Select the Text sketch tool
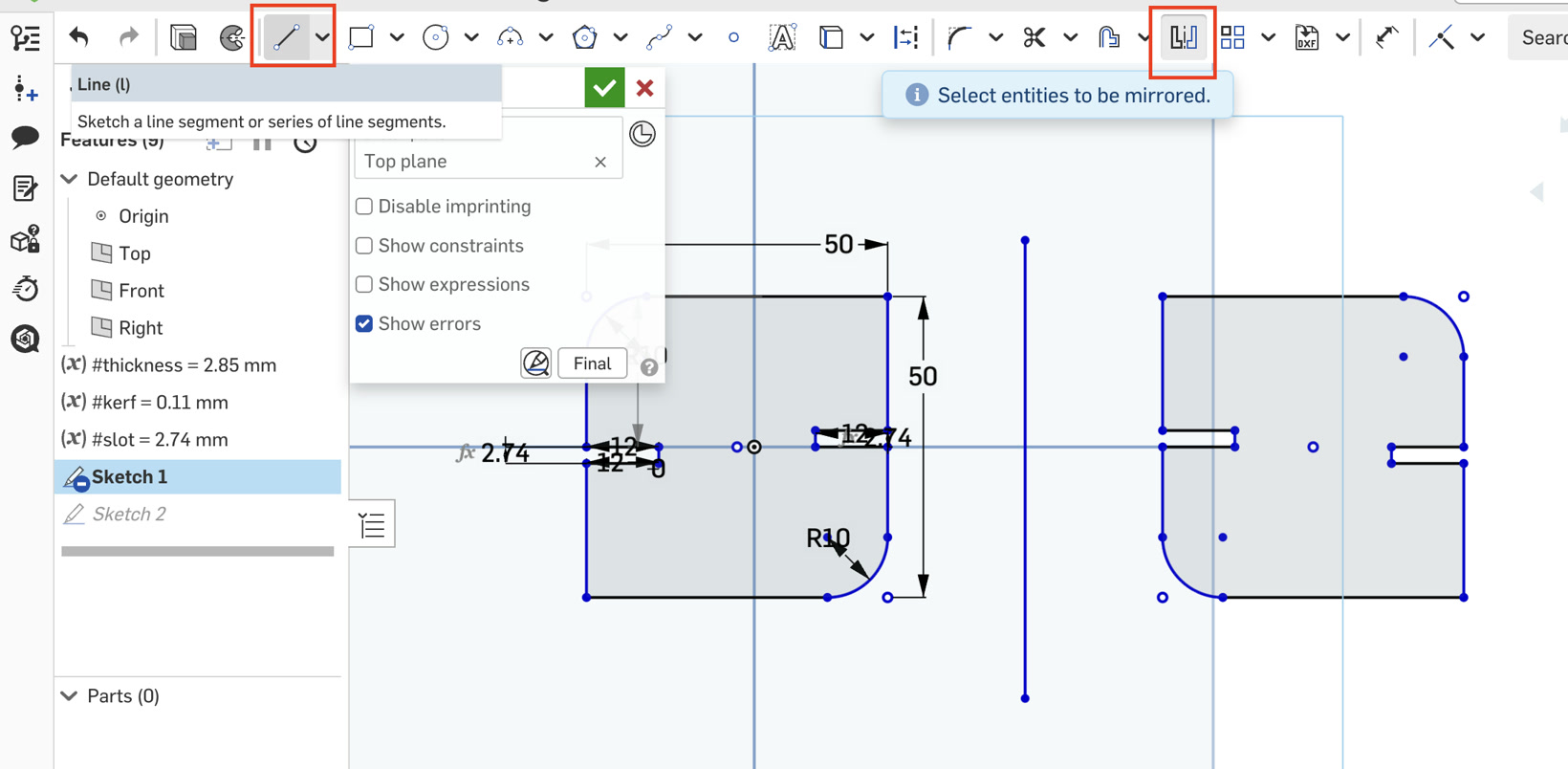The image size is (1568, 769). pyautogui.click(x=782, y=37)
